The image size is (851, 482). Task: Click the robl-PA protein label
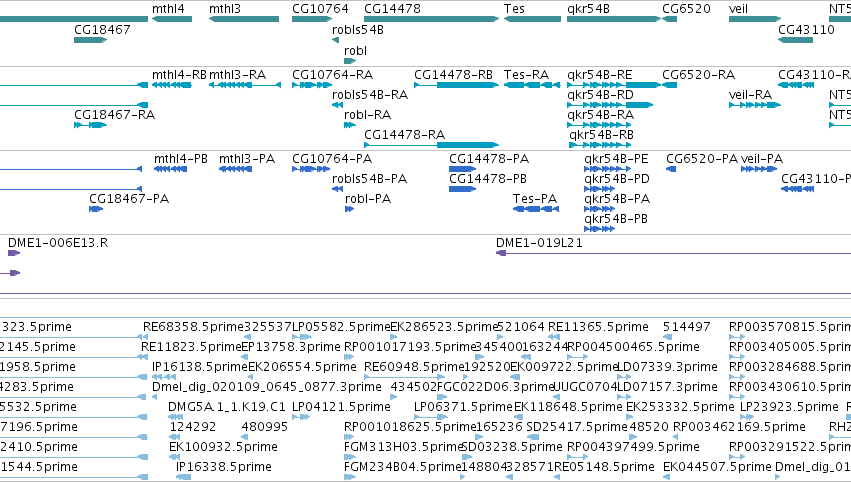tap(368, 199)
